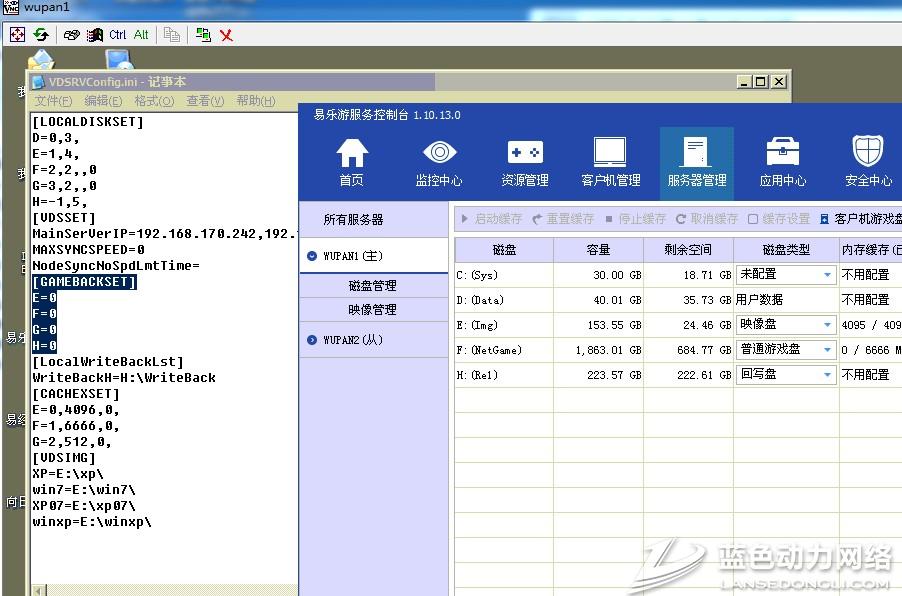Open 应用中心 toolbox icon

coord(782,162)
